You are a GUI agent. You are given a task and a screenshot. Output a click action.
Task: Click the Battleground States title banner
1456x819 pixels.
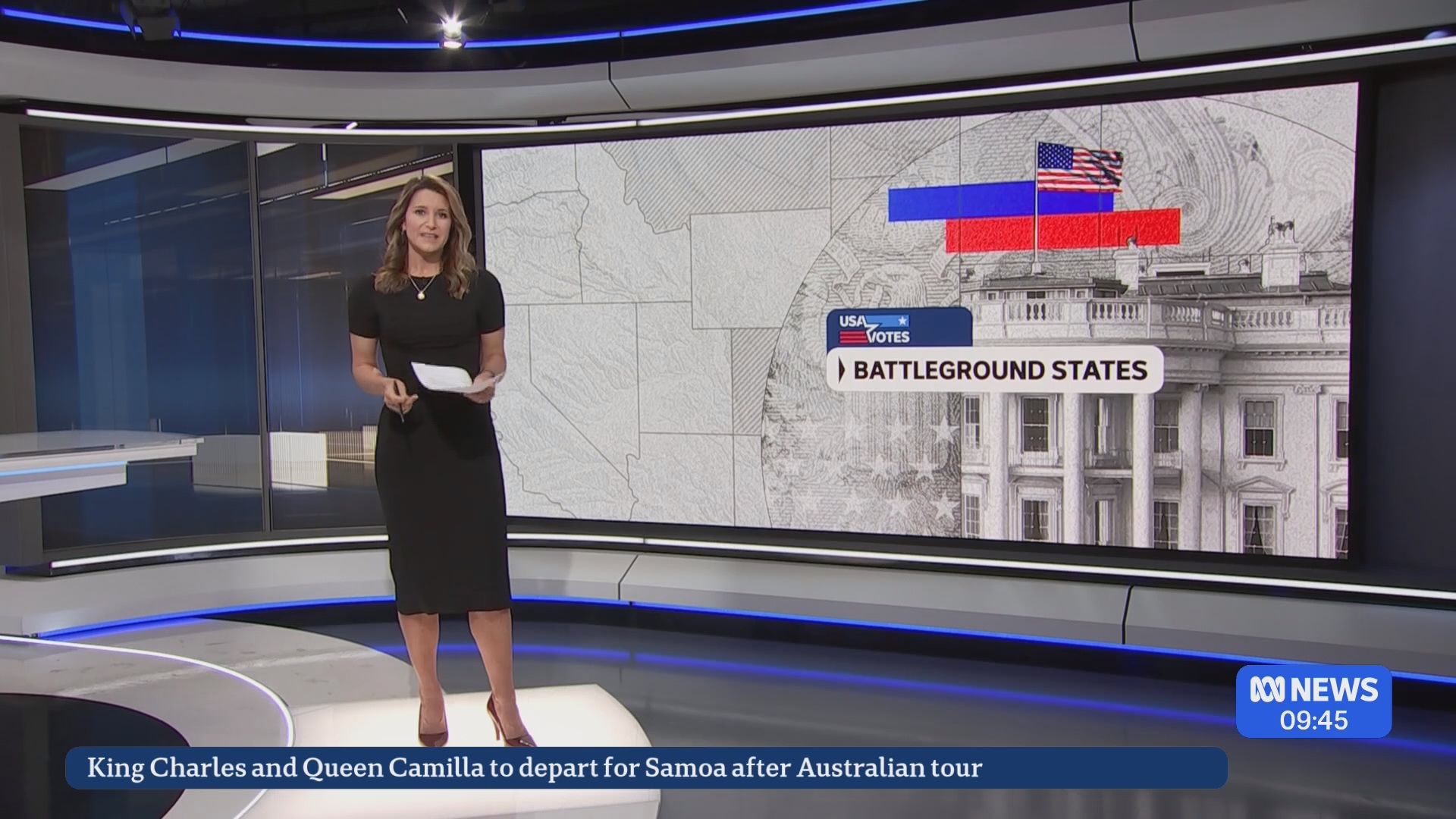[999, 370]
